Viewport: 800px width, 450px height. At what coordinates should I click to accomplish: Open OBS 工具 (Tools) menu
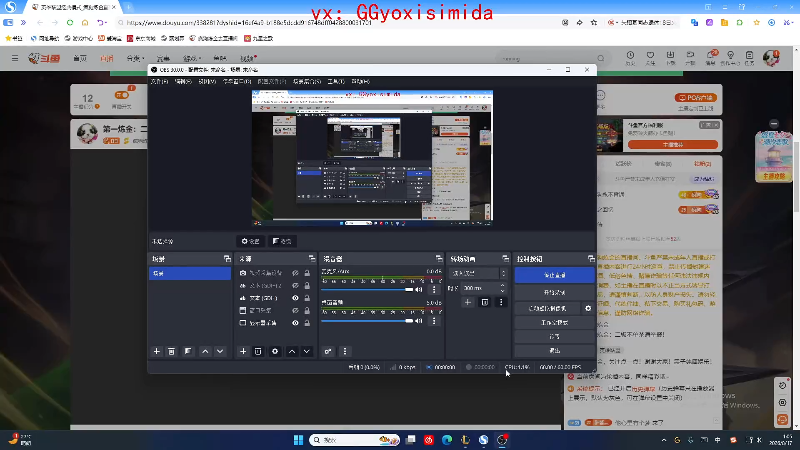(336, 82)
